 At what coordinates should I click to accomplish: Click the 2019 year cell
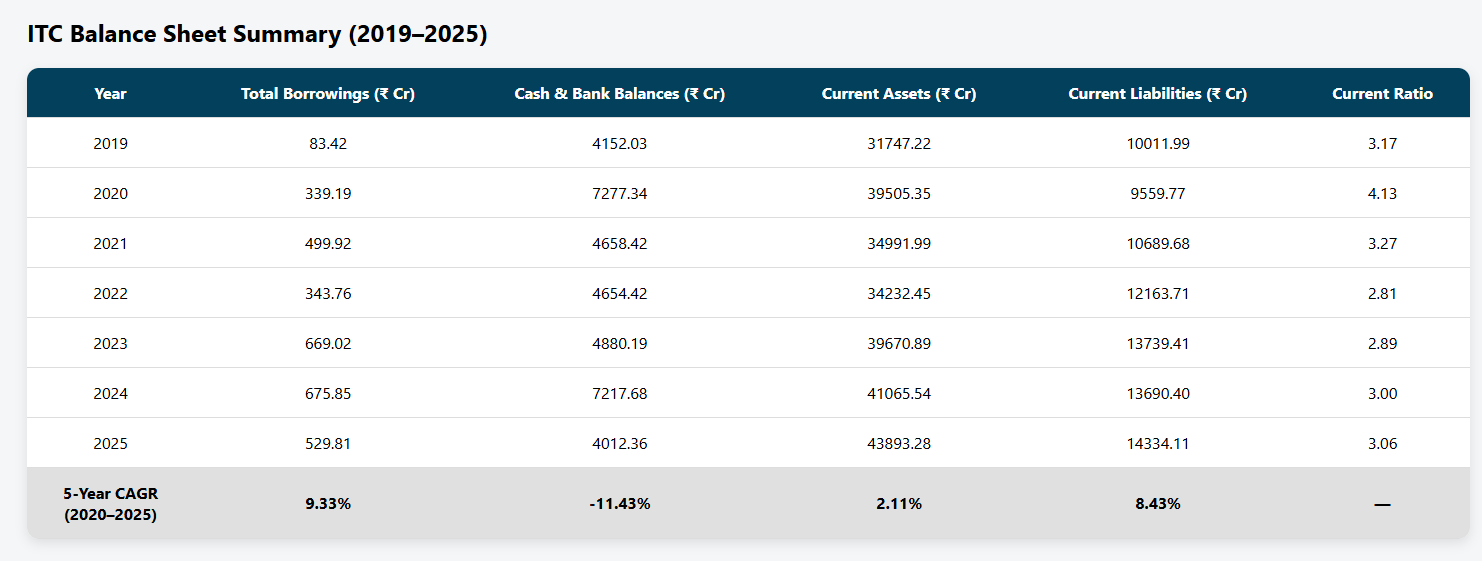pyautogui.click(x=110, y=143)
